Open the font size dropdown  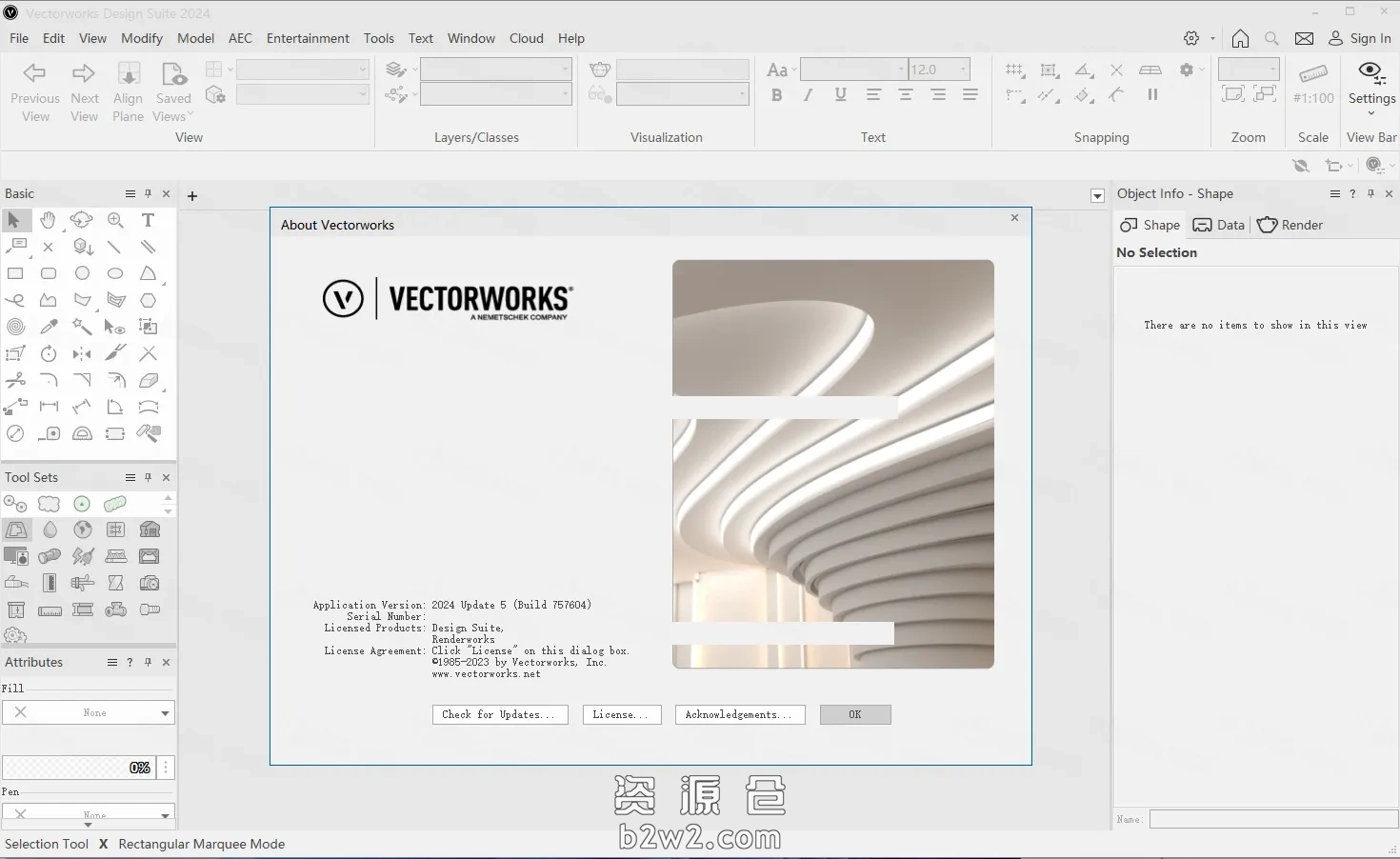[x=962, y=69]
